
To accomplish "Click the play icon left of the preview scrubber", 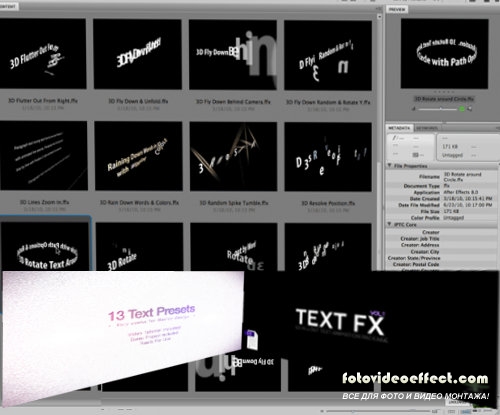I will tap(414, 109).
